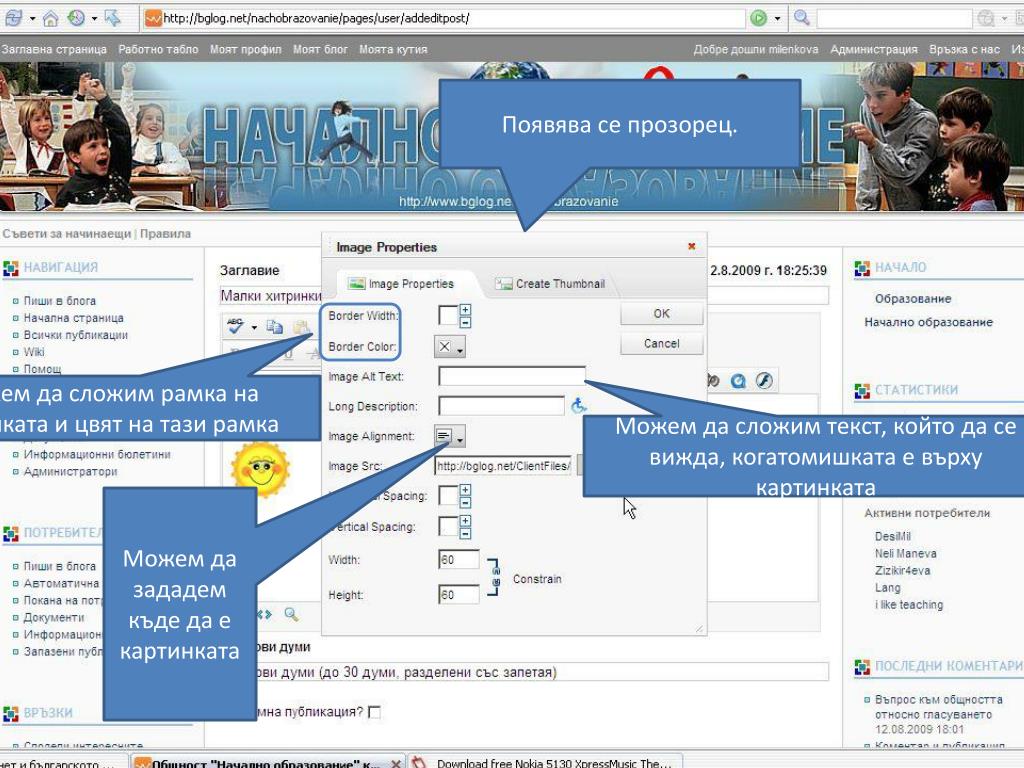Click the magnifier search icon in browser toolbar
Screen dimensions: 1024x768
click(x=802, y=18)
